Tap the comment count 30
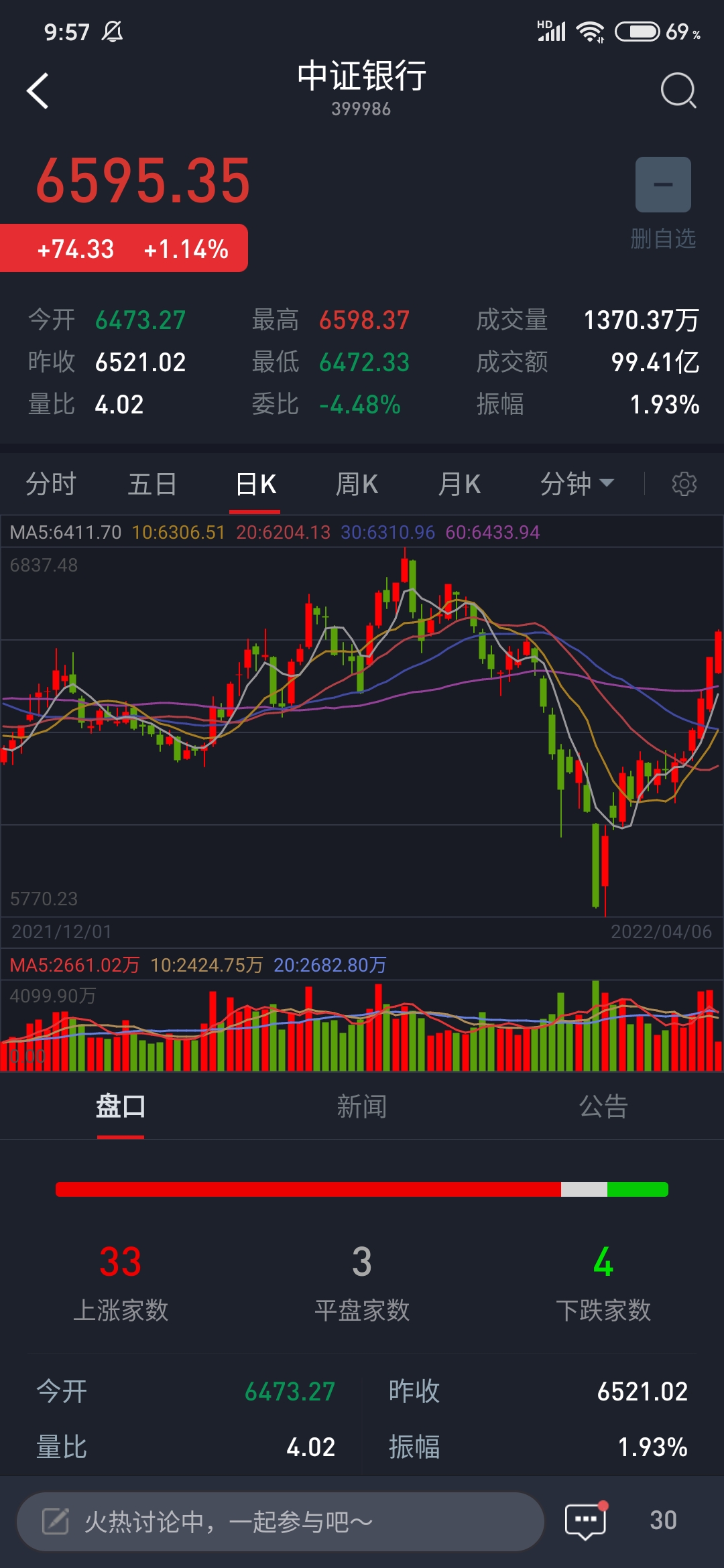This screenshot has width=724, height=1568. 663,1520
